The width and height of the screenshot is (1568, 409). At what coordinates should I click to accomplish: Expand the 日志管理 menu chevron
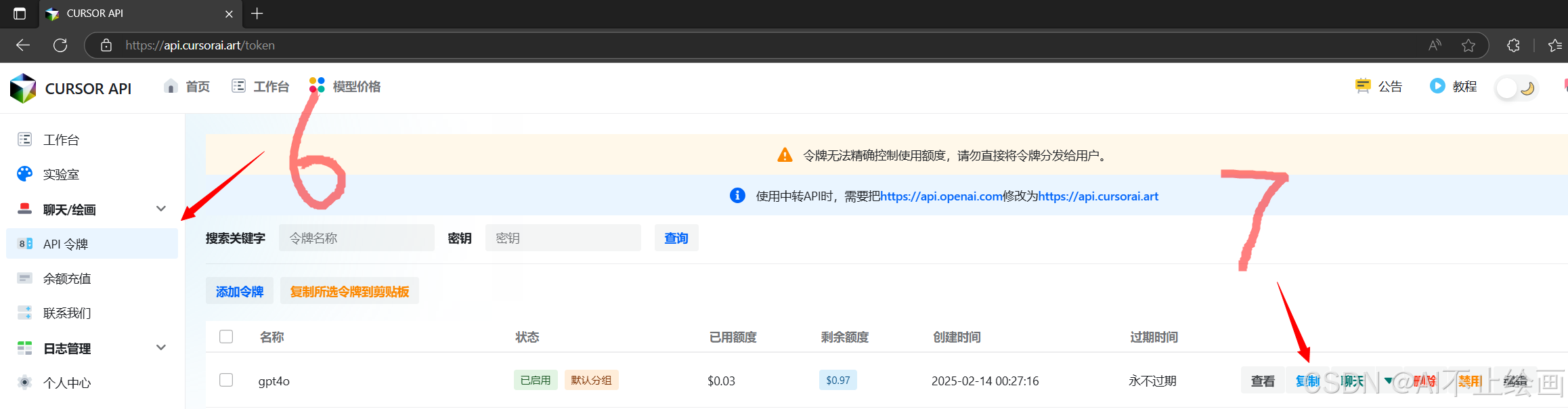(161, 347)
